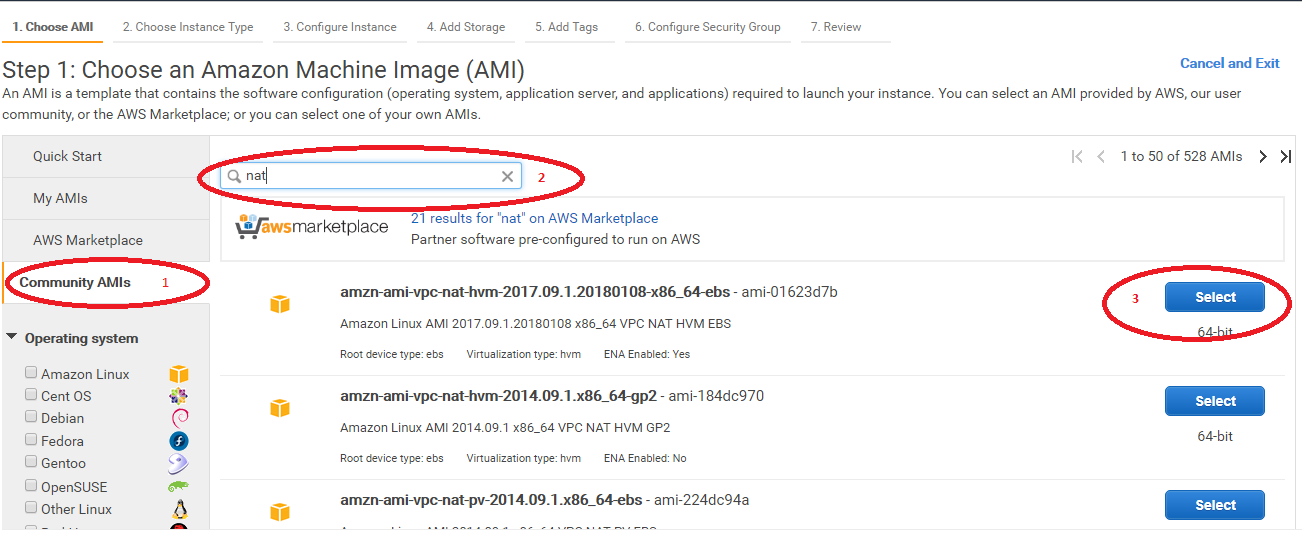This screenshot has width=1302, height=537.
Task: Go to first page of AMIs
Action: tap(1077, 156)
